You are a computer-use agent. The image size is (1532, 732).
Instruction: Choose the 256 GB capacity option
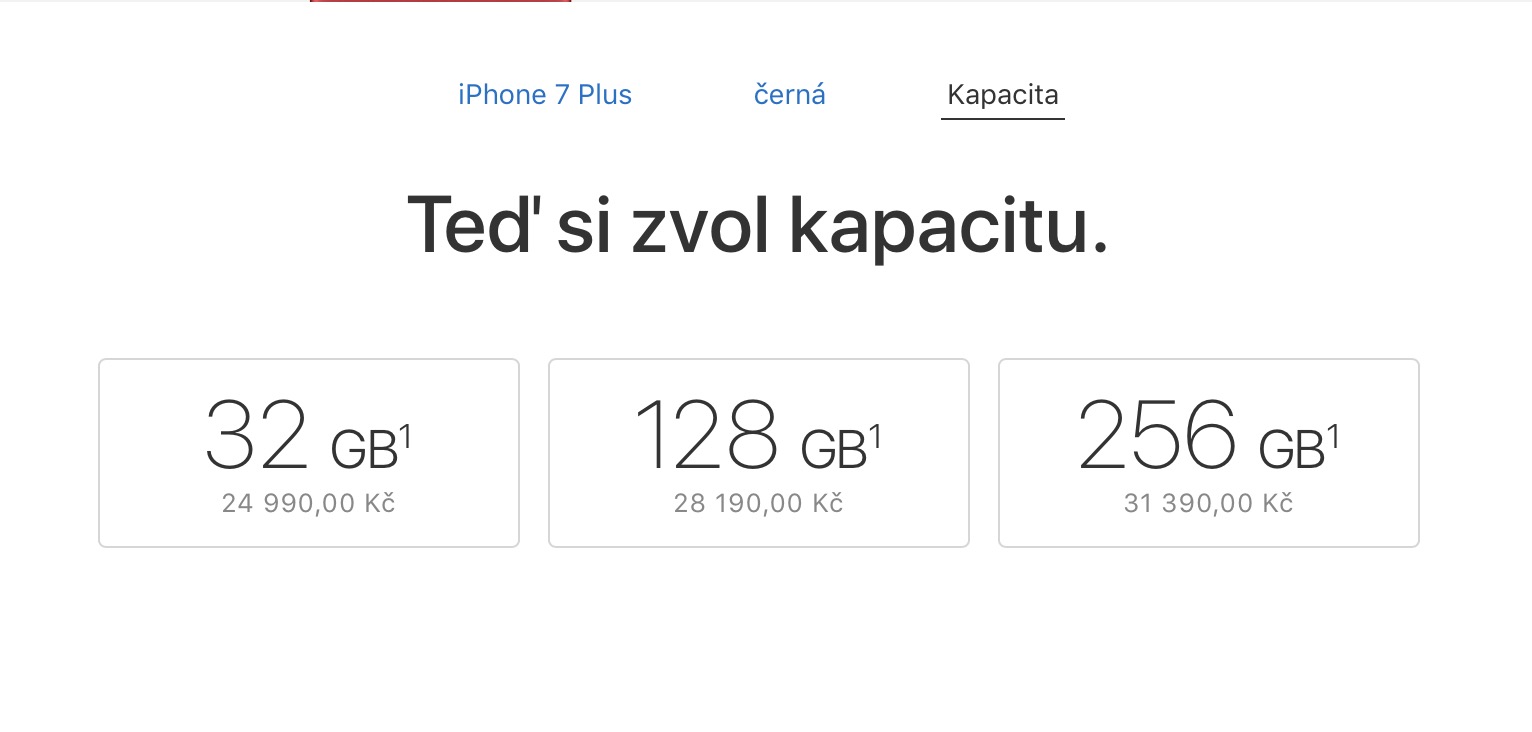[1208, 452]
